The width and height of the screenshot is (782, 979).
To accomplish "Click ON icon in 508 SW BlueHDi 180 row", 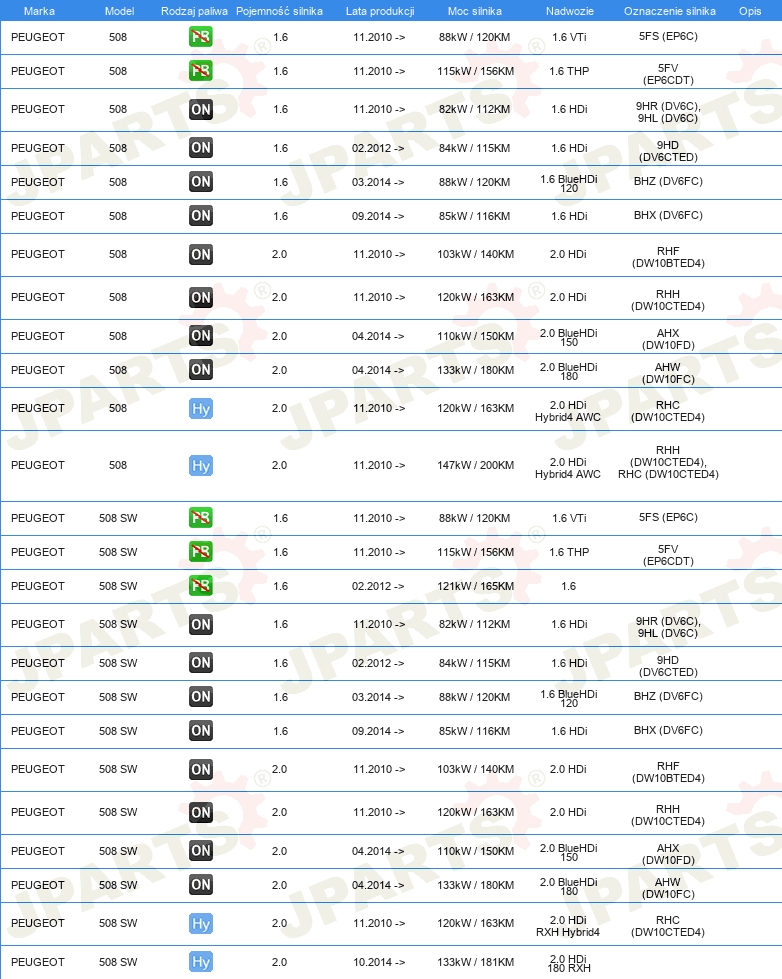I will pos(200,885).
